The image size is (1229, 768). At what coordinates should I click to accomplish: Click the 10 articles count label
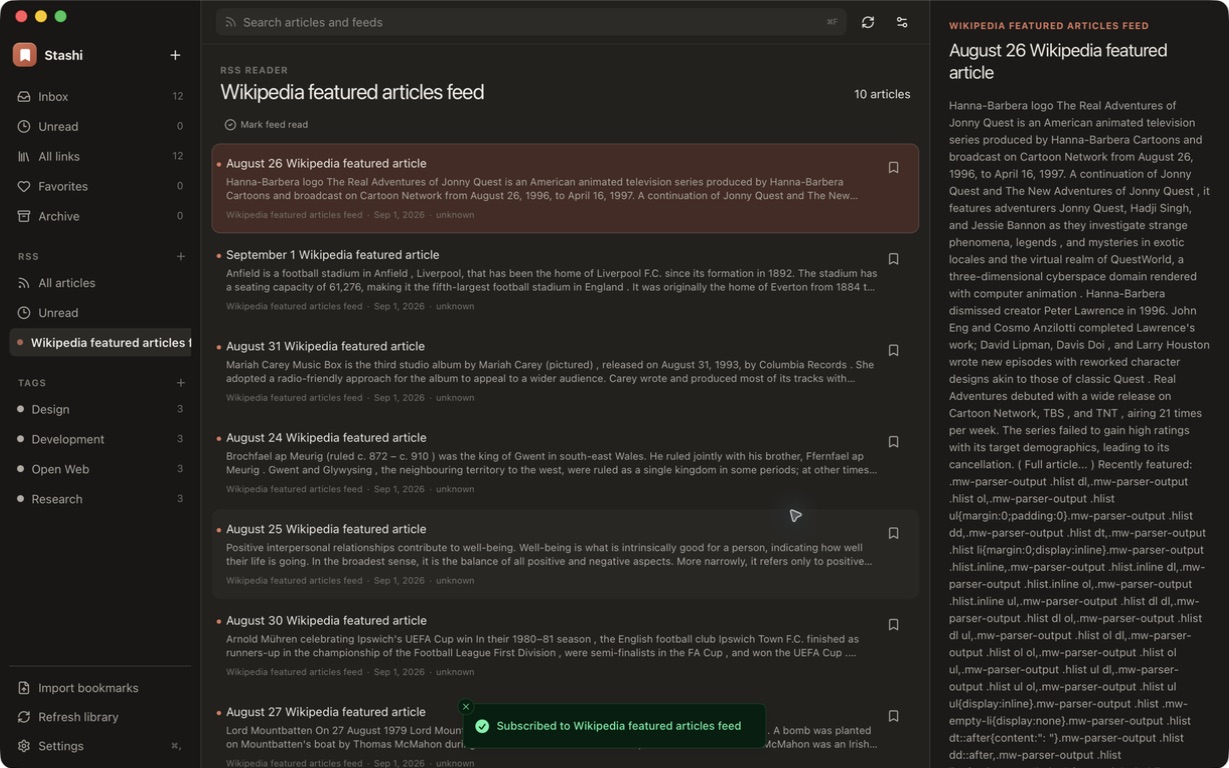(882, 94)
